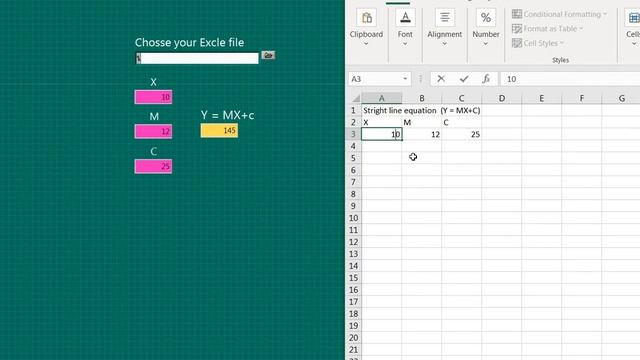Open the Number format group
The image size is (640, 360).
486,28
